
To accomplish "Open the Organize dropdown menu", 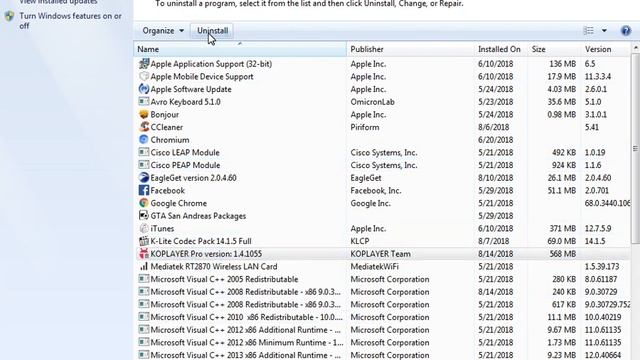I will (163, 31).
